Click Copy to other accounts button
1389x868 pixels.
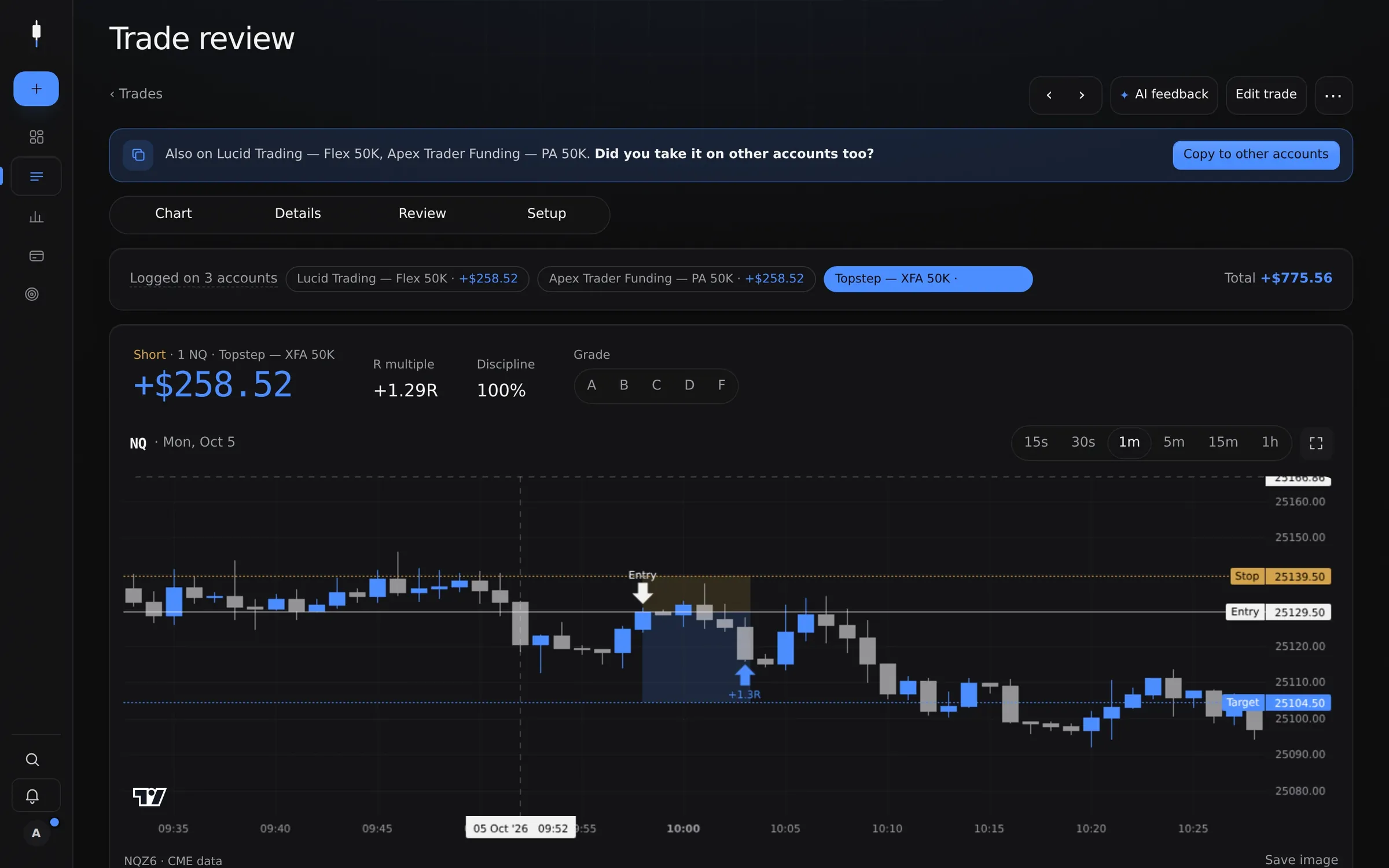[x=1256, y=155]
